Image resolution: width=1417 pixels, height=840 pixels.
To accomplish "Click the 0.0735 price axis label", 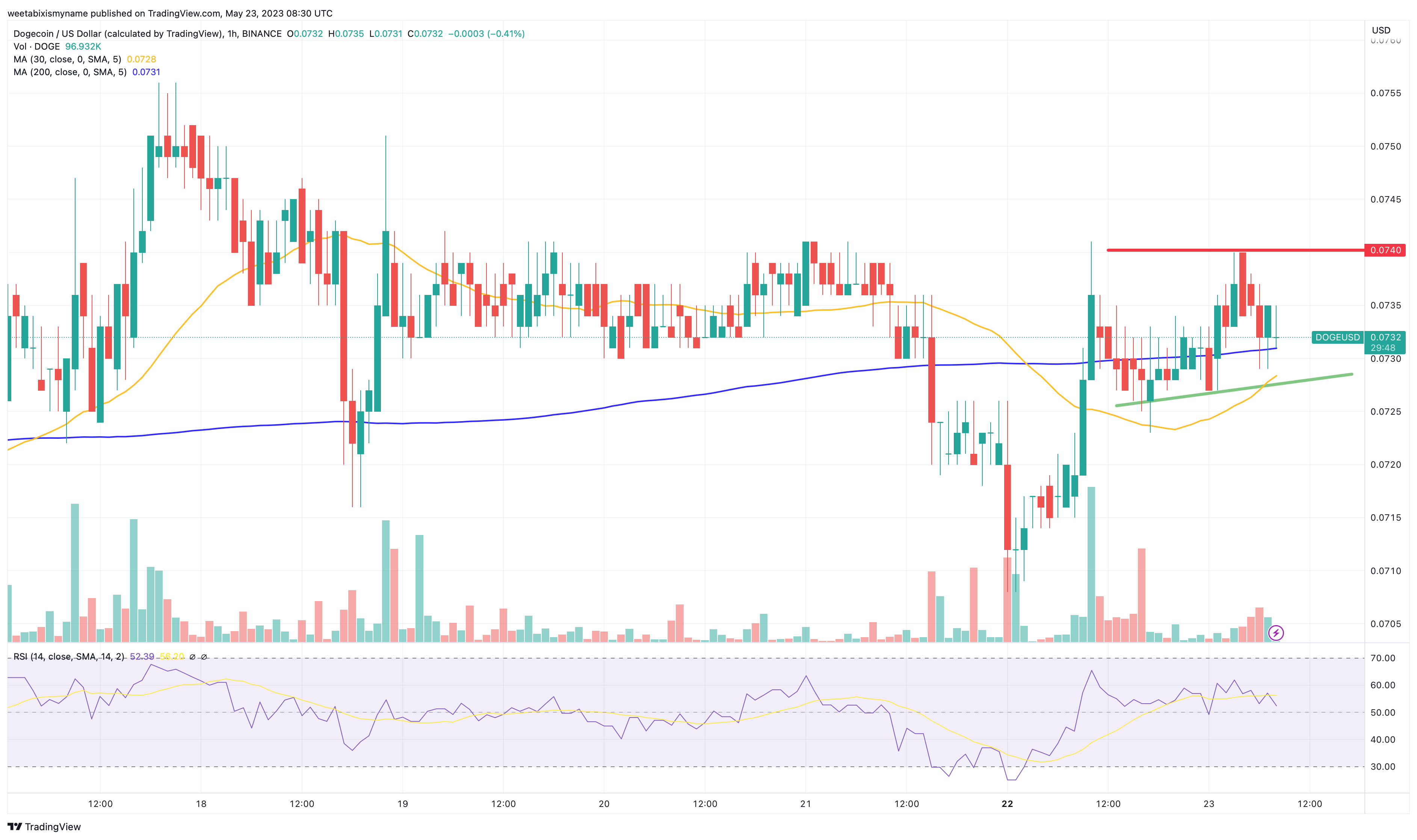I will 1386,306.
